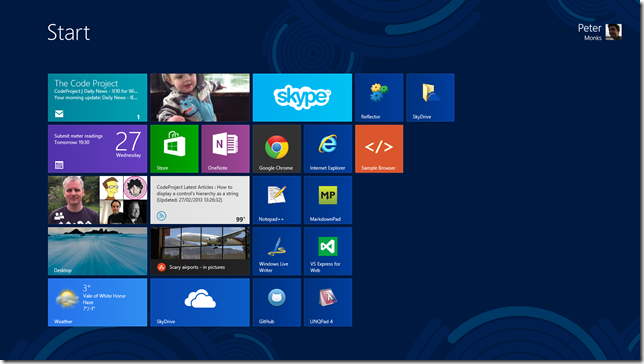644x364 pixels.
Task: Open the wide SkyDrive cloud tile
Action: pos(200,302)
